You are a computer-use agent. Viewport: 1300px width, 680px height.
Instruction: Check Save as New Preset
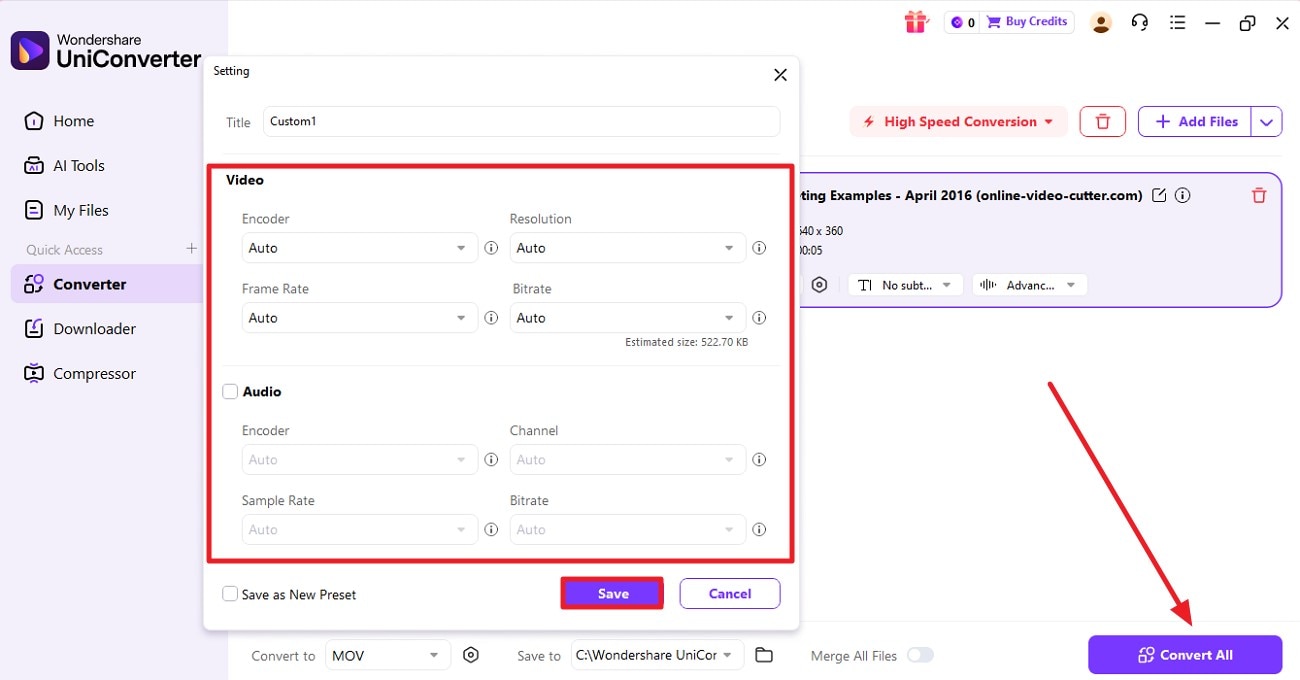click(x=230, y=594)
